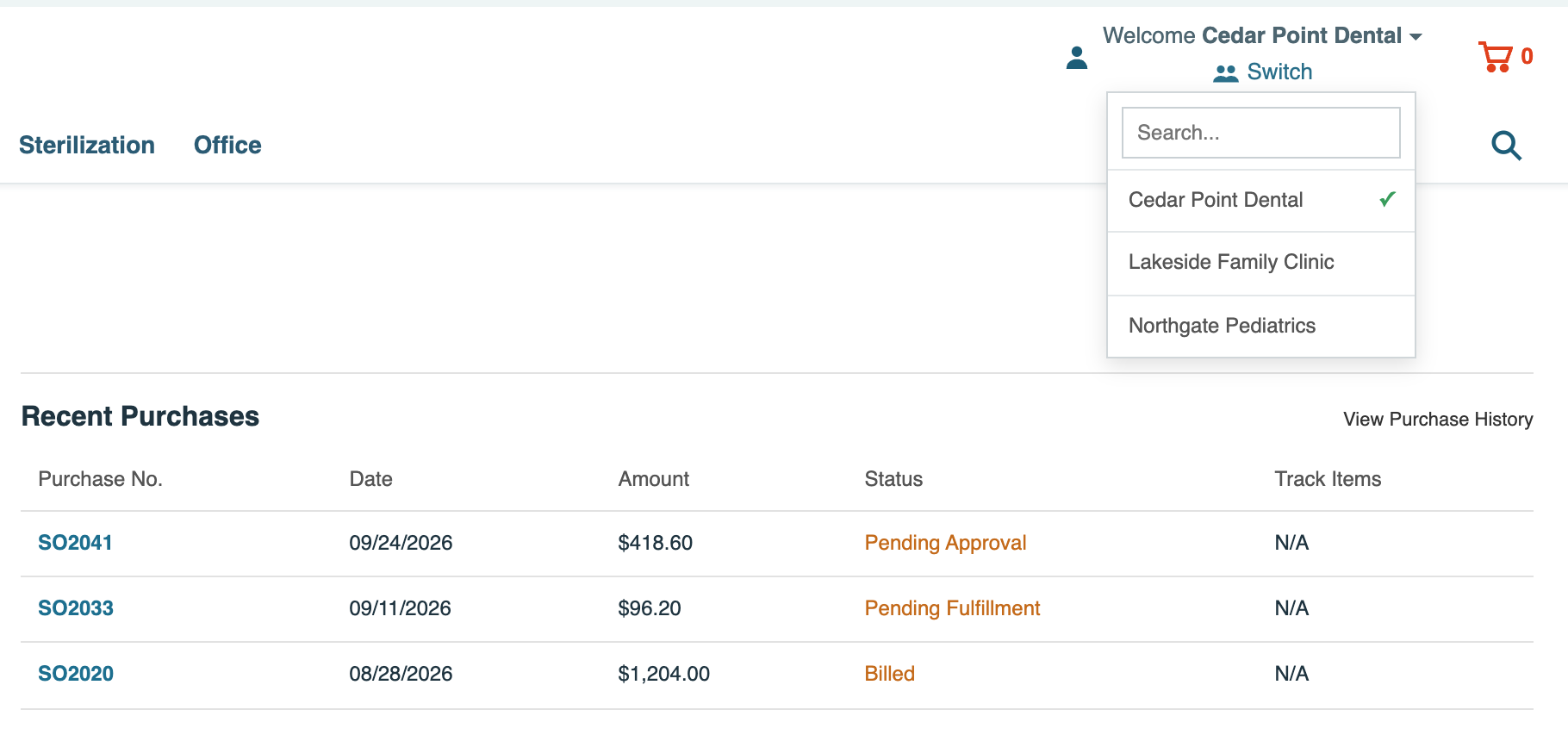
Task: Open the Office category
Action: tap(227, 145)
